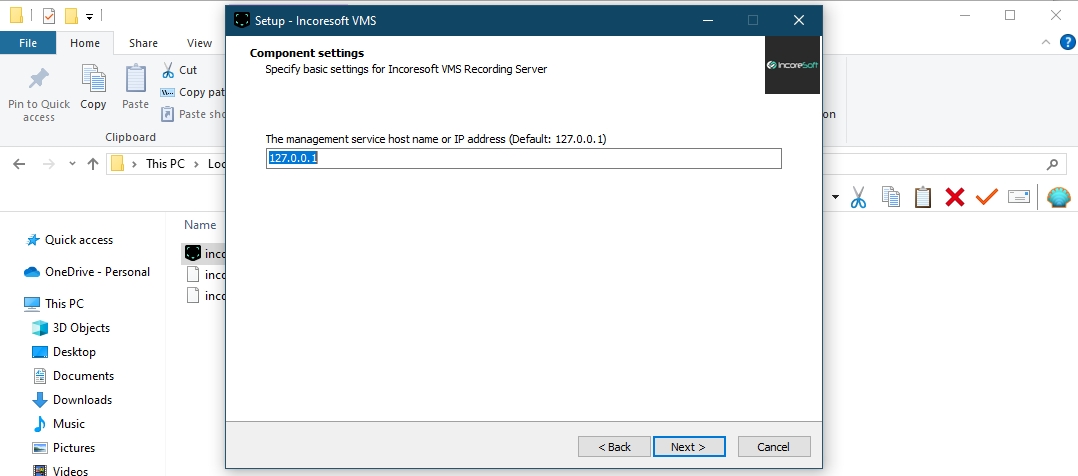Click This PC in address bar breadcrumb

[165, 164]
